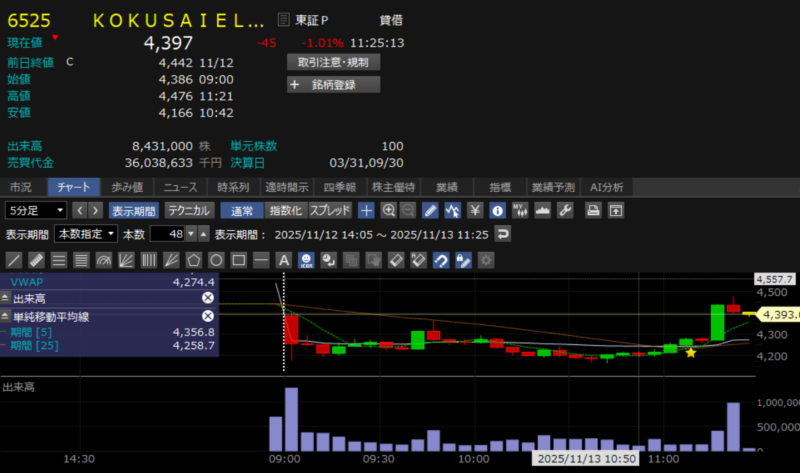Toggle the crosshair cursor button
The image size is (800, 473).
click(x=367, y=211)
